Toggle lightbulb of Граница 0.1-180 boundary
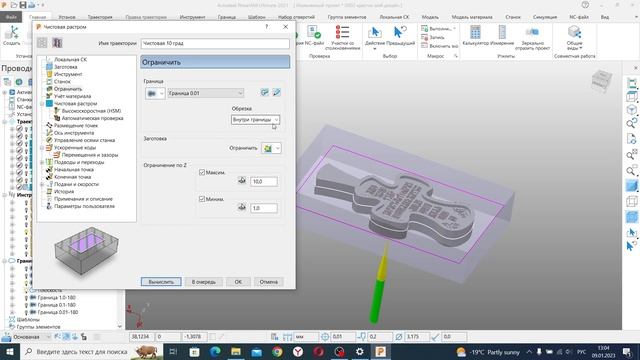Screen dimensions: 640x360 (27, 305)
